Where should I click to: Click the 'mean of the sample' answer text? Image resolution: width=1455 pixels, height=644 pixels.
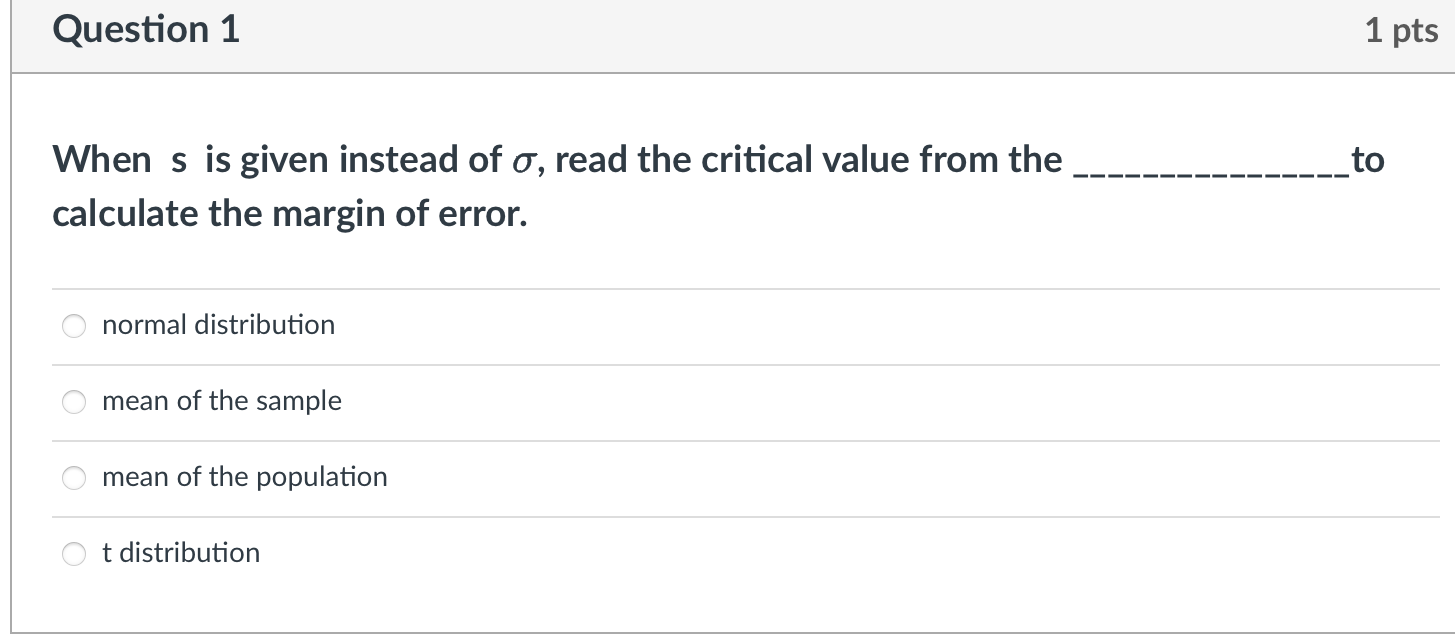click(221, 401)
